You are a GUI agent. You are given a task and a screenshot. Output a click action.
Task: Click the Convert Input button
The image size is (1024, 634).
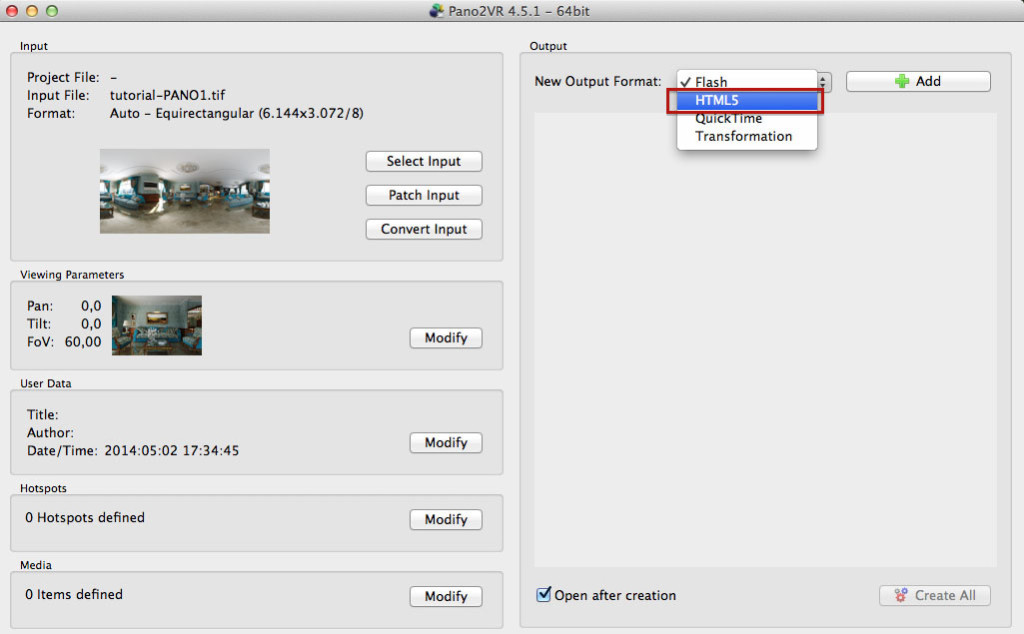tap(424, 229)
